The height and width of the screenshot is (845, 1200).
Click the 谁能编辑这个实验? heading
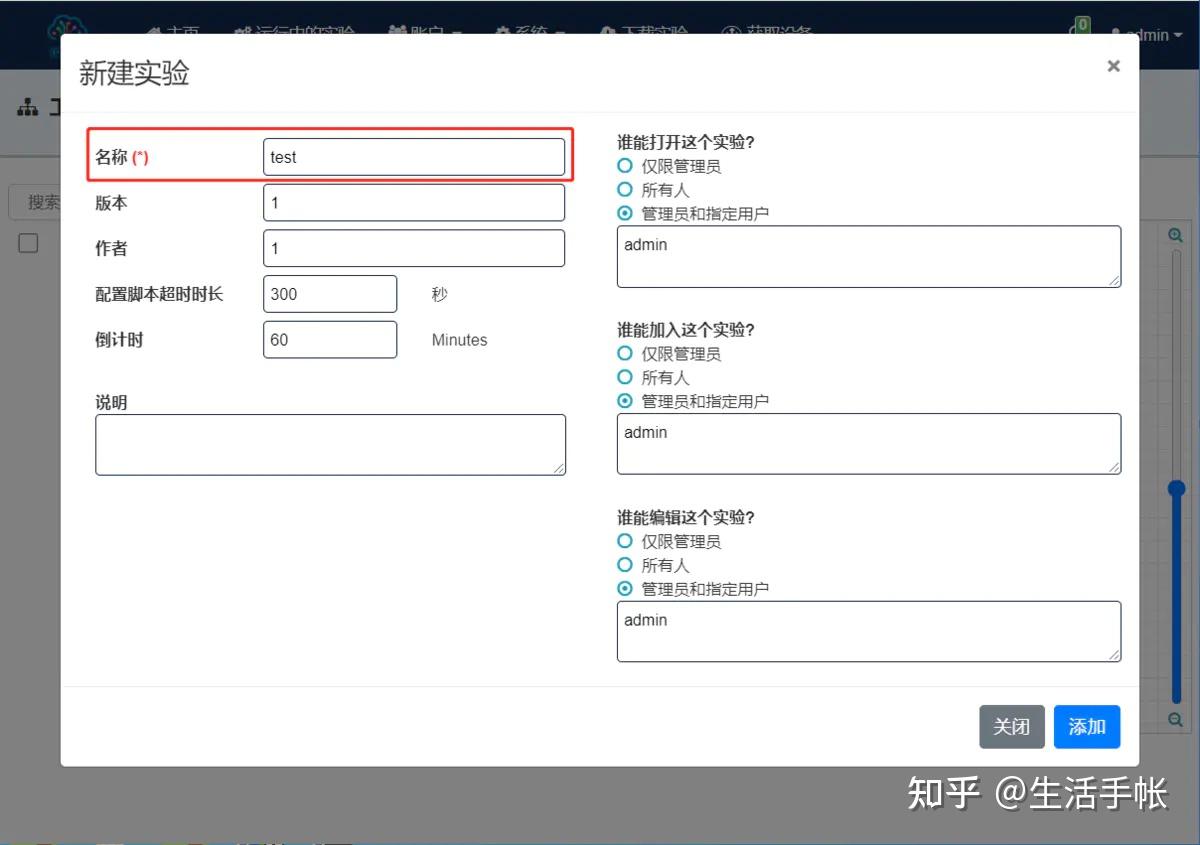pos(686,517)
